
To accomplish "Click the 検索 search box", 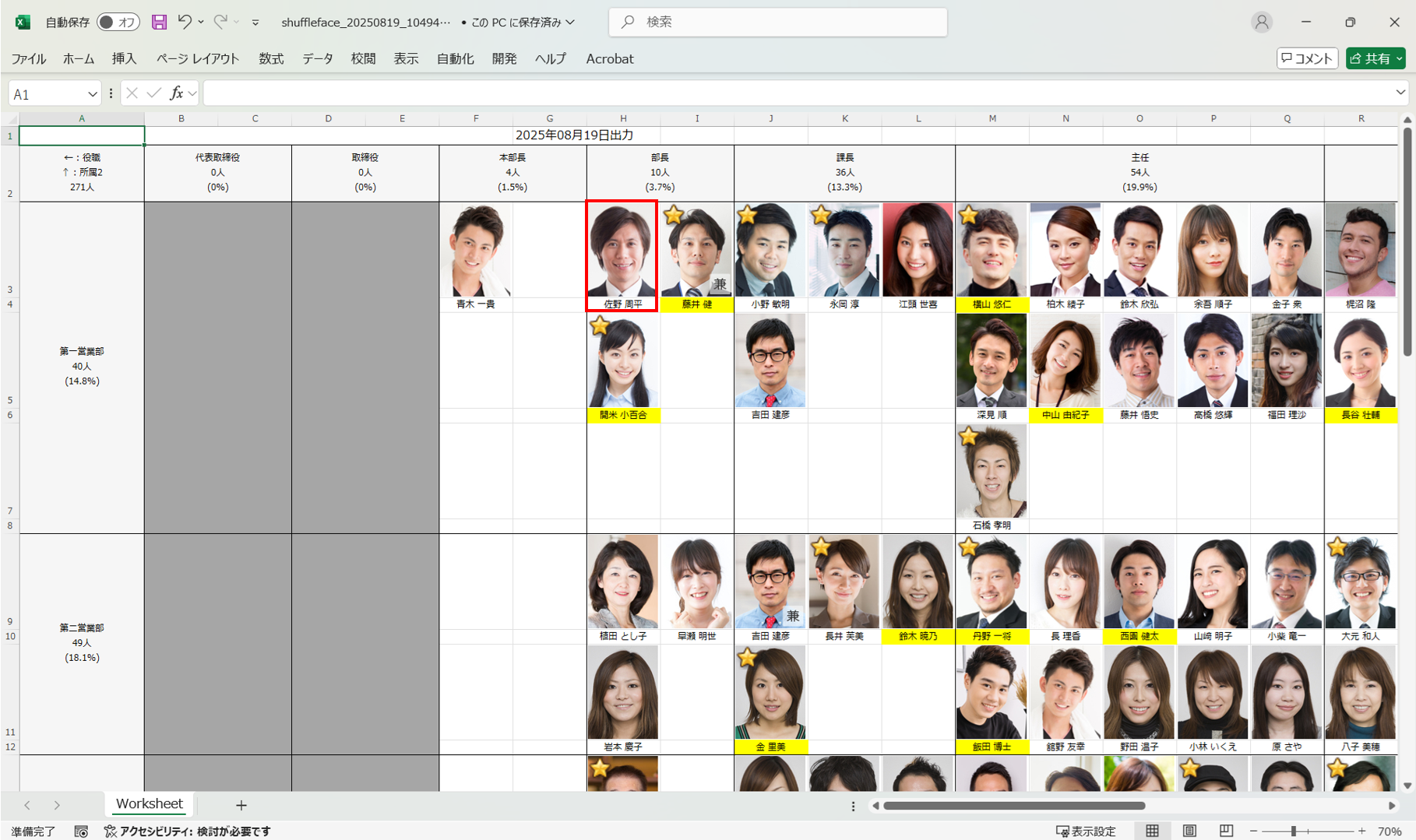I will [777, 22].
